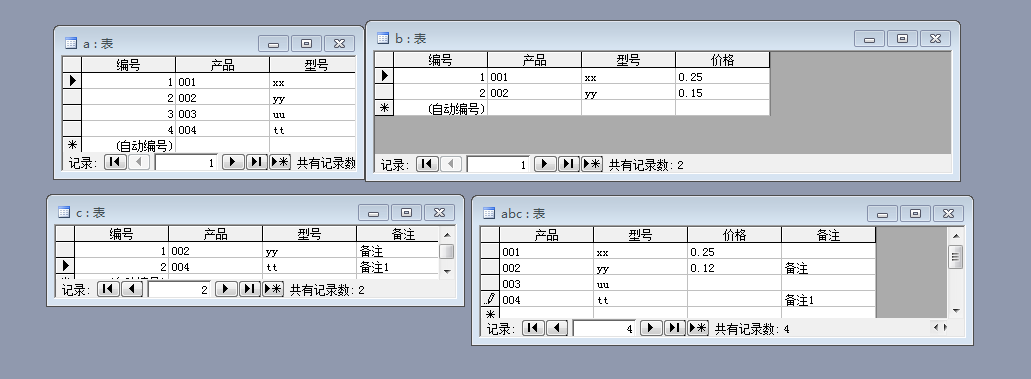Jump to last record in table abc
The width and height of the screenshot is (1031, 379).
point(674,328)
